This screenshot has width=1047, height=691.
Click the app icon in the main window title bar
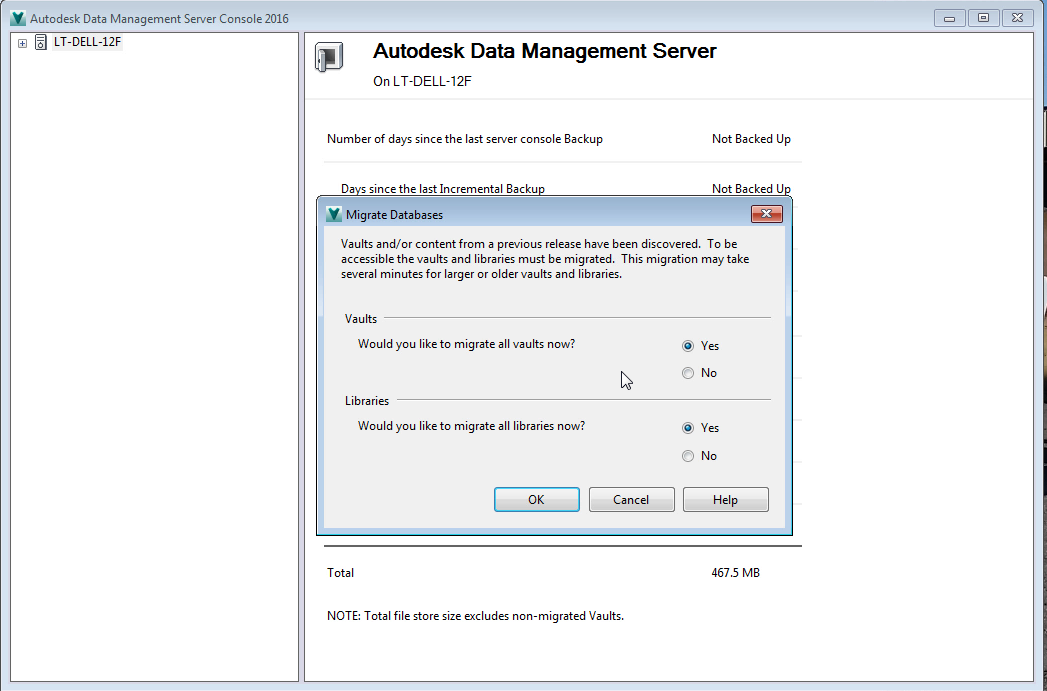[18, 18]
